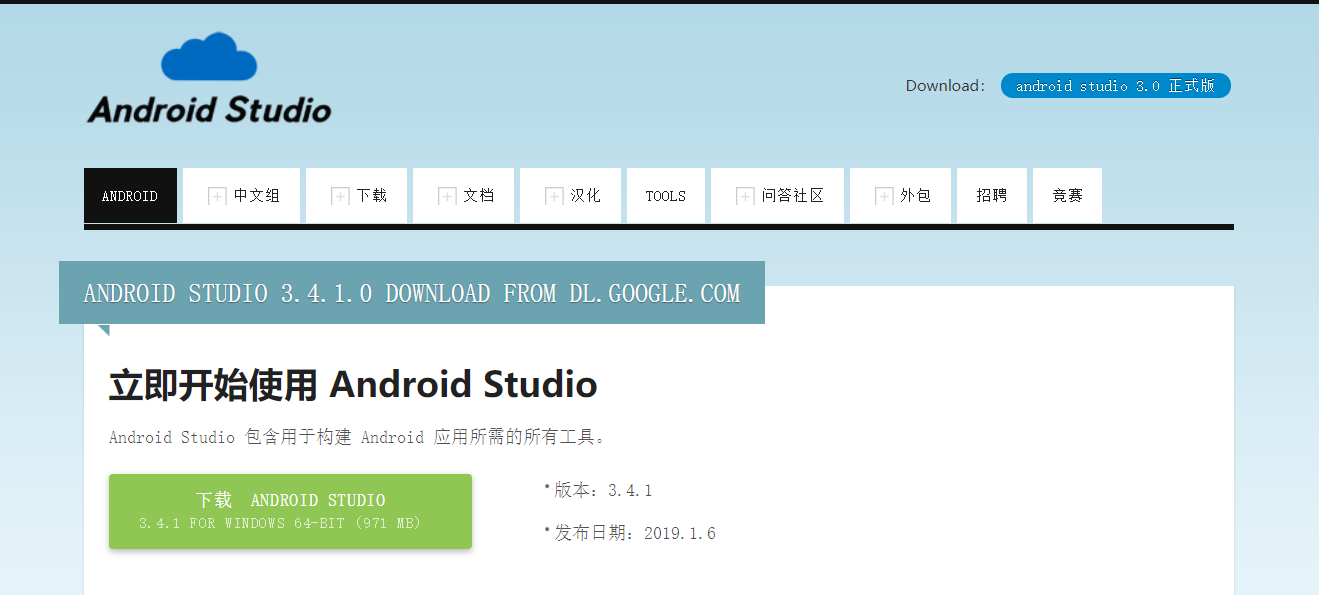Select the ANDROID navigation tab
Image resolution: width=1319 pixels, height=595 pixels.
(x=130, y=195)
